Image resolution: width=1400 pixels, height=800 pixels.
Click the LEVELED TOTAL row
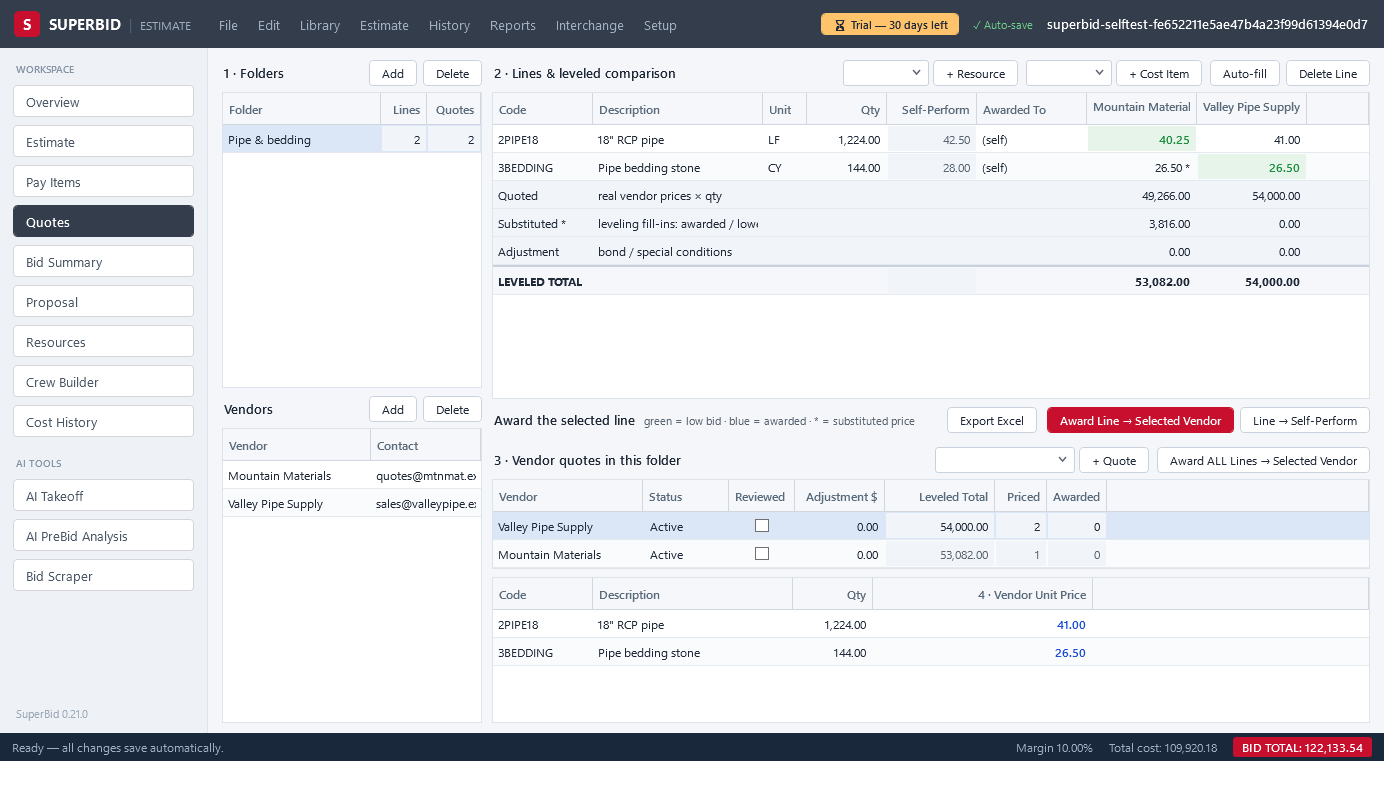930,282
